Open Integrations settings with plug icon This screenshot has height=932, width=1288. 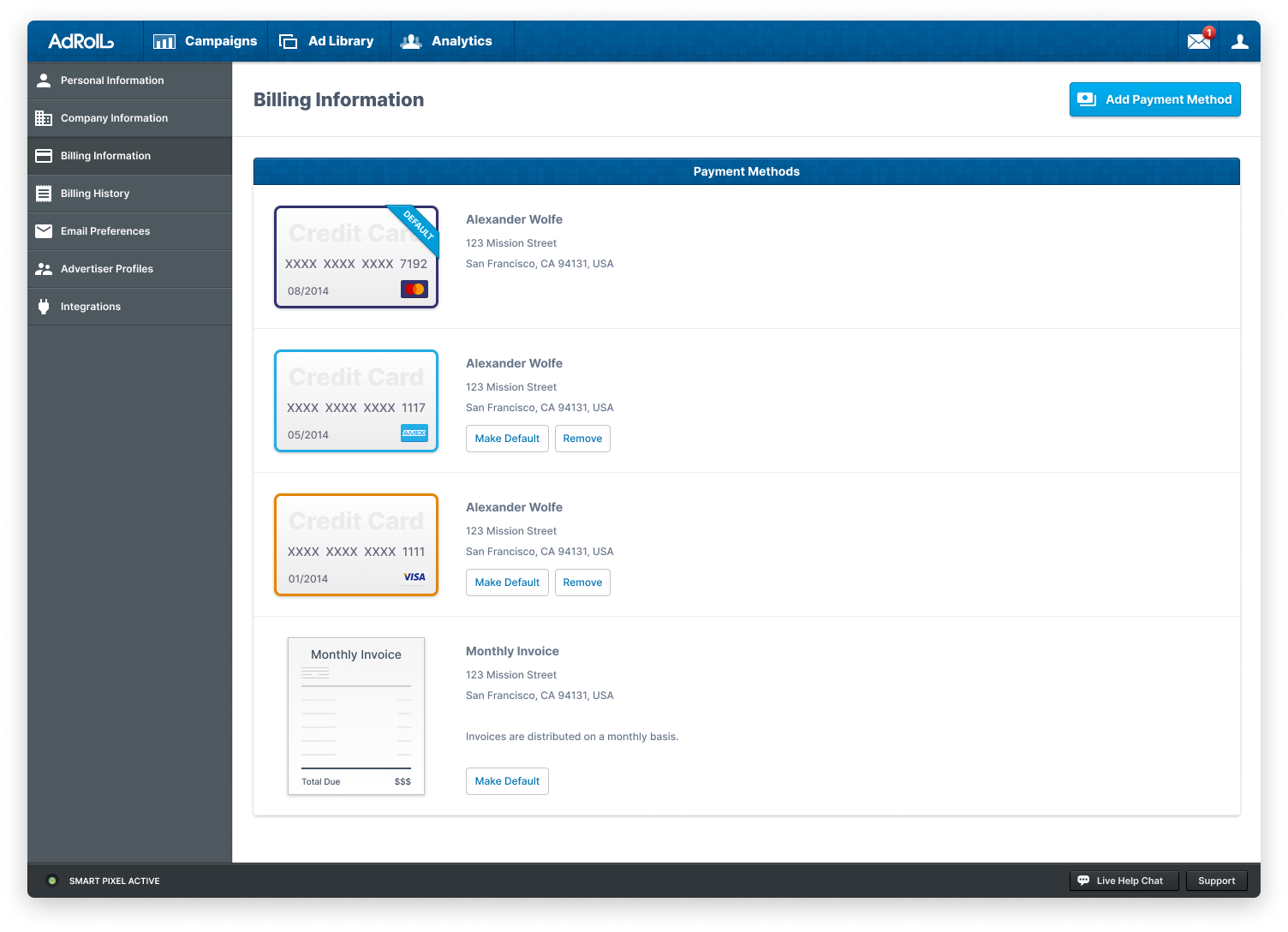click(x=91, y=307)
